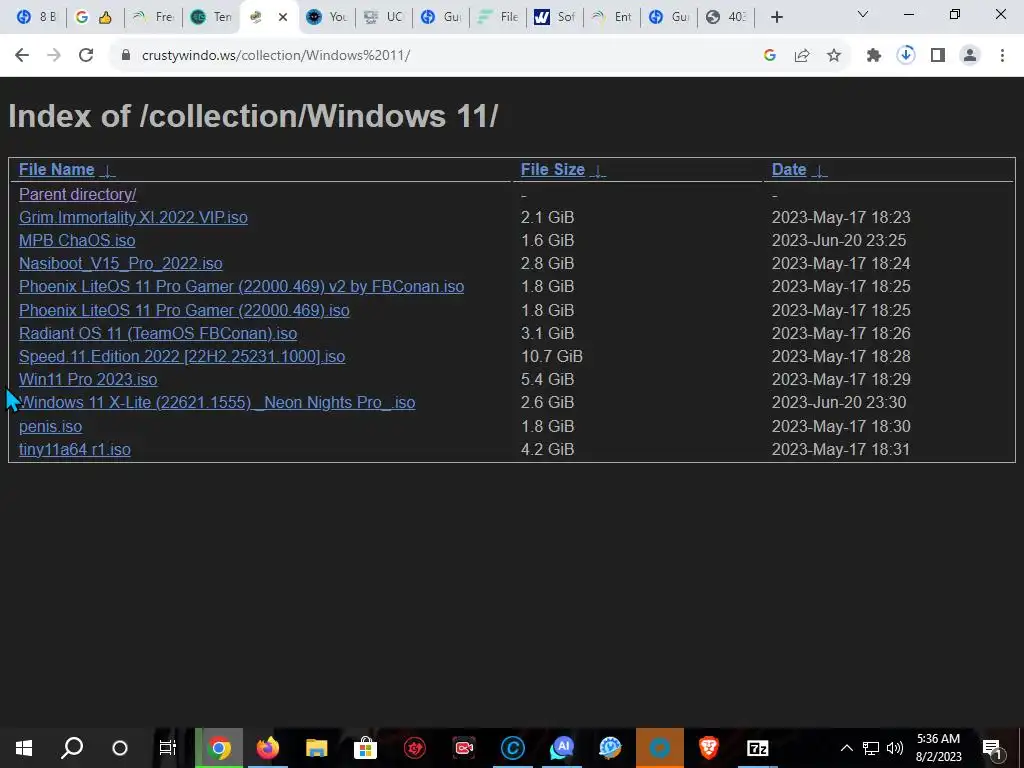Image resolution: width=1024 pixels, height=768 pixels.
Task: Download Radiant OS 11 (TeamOS FBConan).iso
Action: tap(158, 333)
